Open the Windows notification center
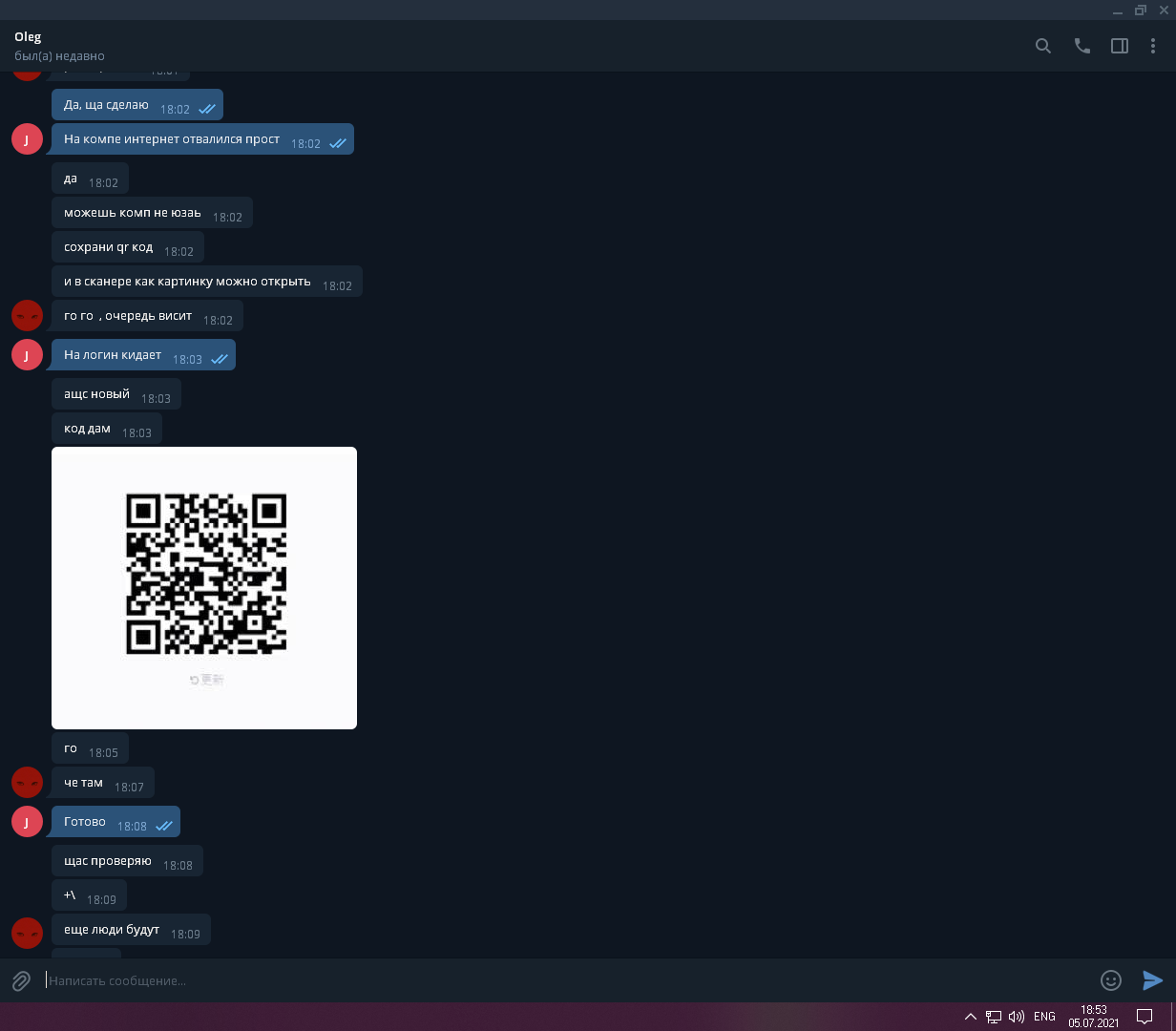The width and height of the screenshot is (1176, 1031). [1144, 1017]
